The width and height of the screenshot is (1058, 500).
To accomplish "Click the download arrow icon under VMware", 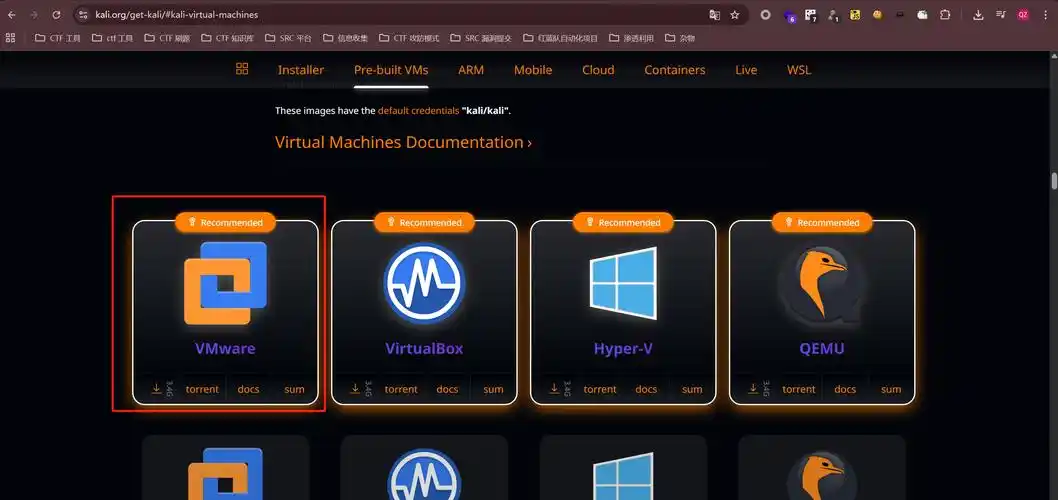I will pos(157,389).
